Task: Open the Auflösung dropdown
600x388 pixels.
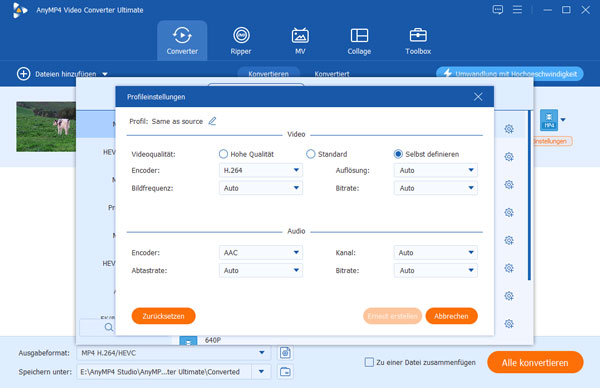Action: 435,170
